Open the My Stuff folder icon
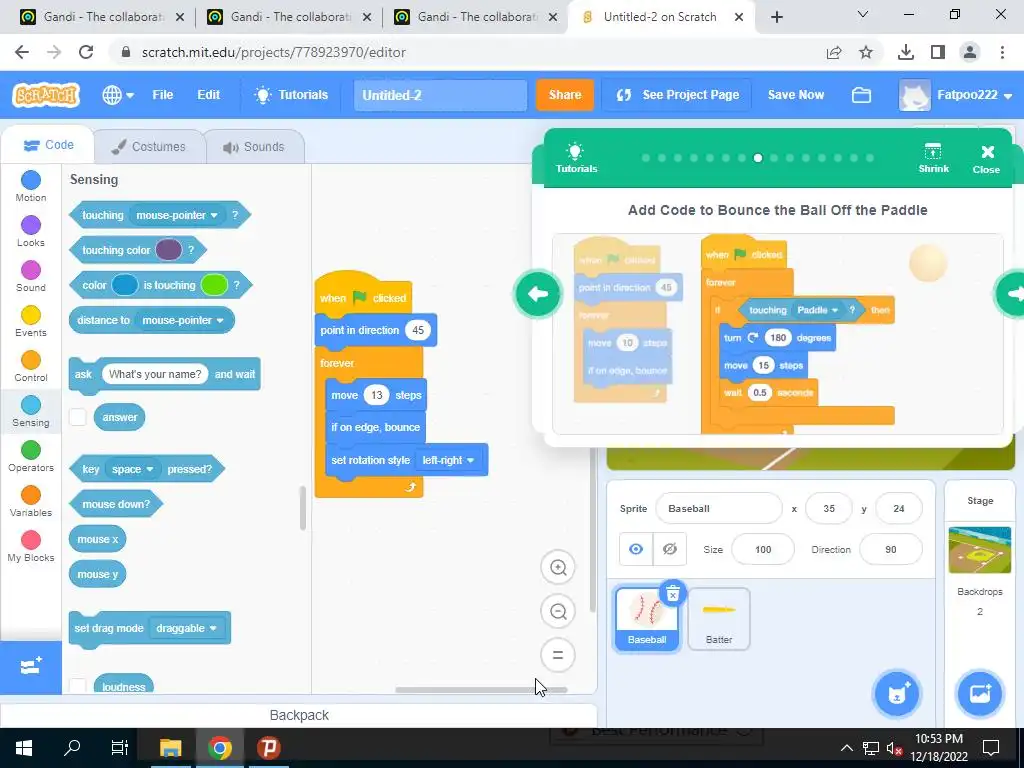Image resolution: width=1024 pixels, height=768 pixels. [861, 95]
